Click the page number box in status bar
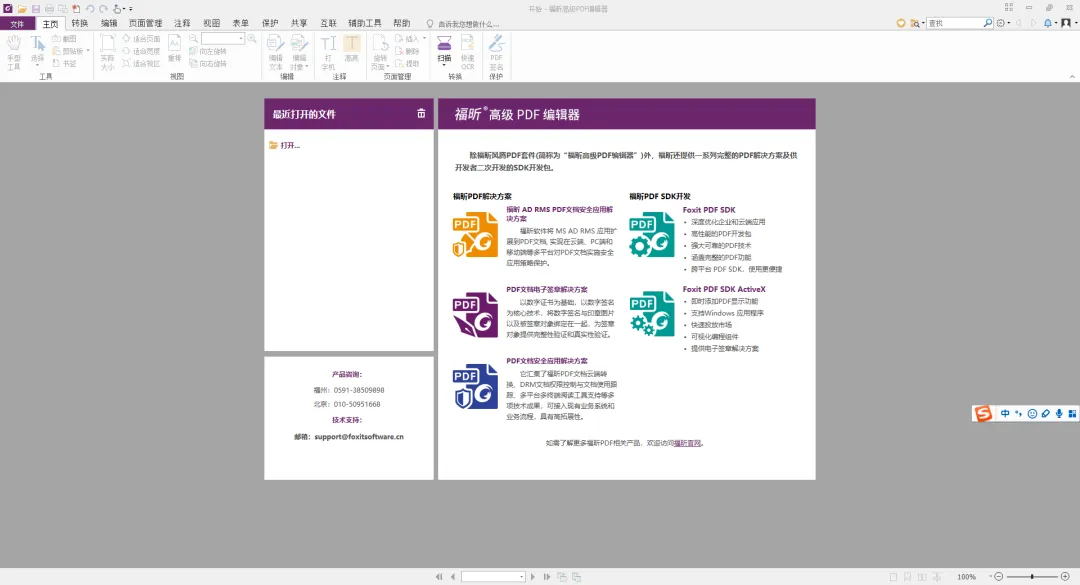 (492, 577)
